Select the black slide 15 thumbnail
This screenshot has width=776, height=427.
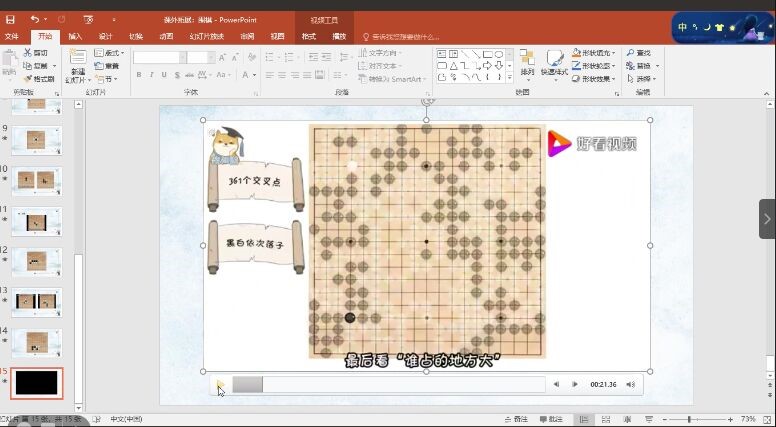coord(37,383)
